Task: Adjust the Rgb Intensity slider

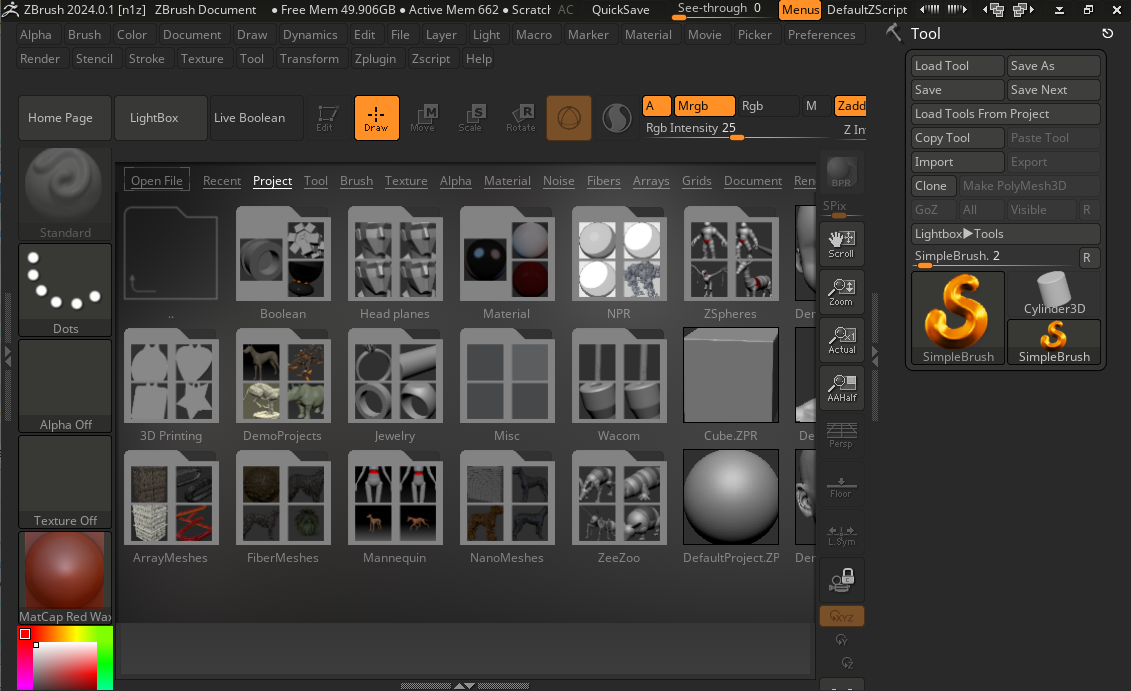Action: point(739,129)
